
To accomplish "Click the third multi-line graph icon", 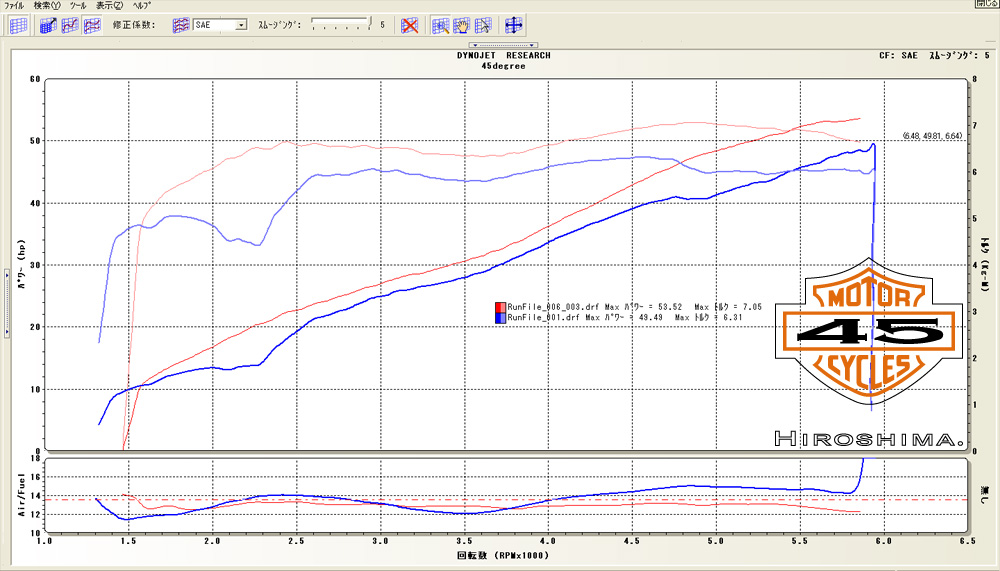I will [x=92, y=25].
